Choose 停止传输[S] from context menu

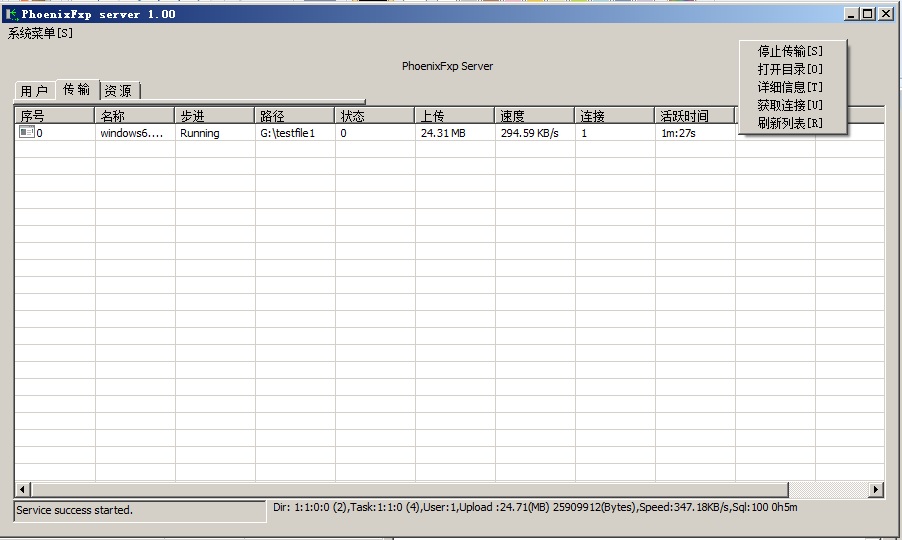pyautogui.click(x=790, y=51)
